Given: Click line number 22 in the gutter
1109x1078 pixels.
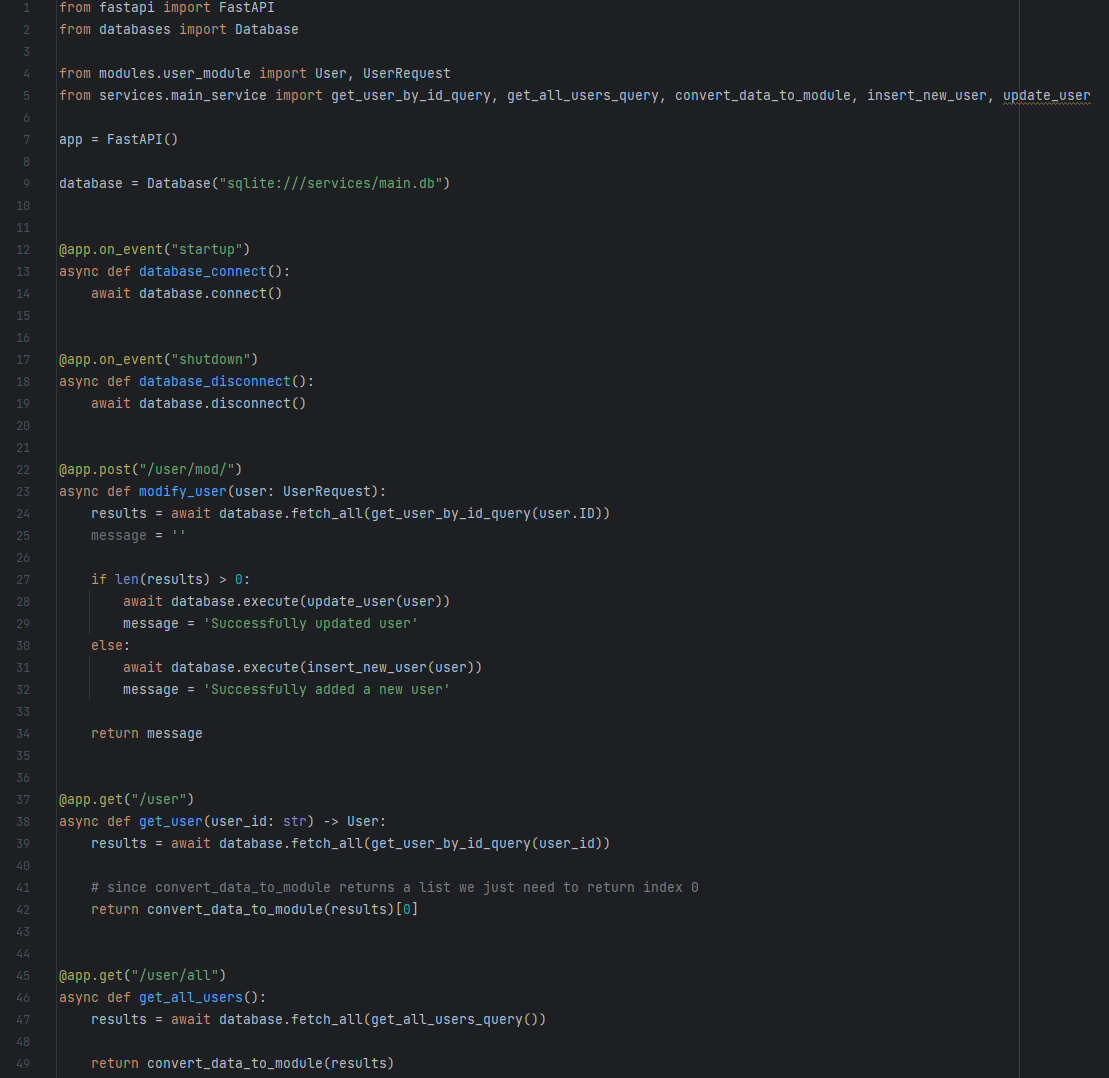Looking at the screenshot, I should point(23,469).
